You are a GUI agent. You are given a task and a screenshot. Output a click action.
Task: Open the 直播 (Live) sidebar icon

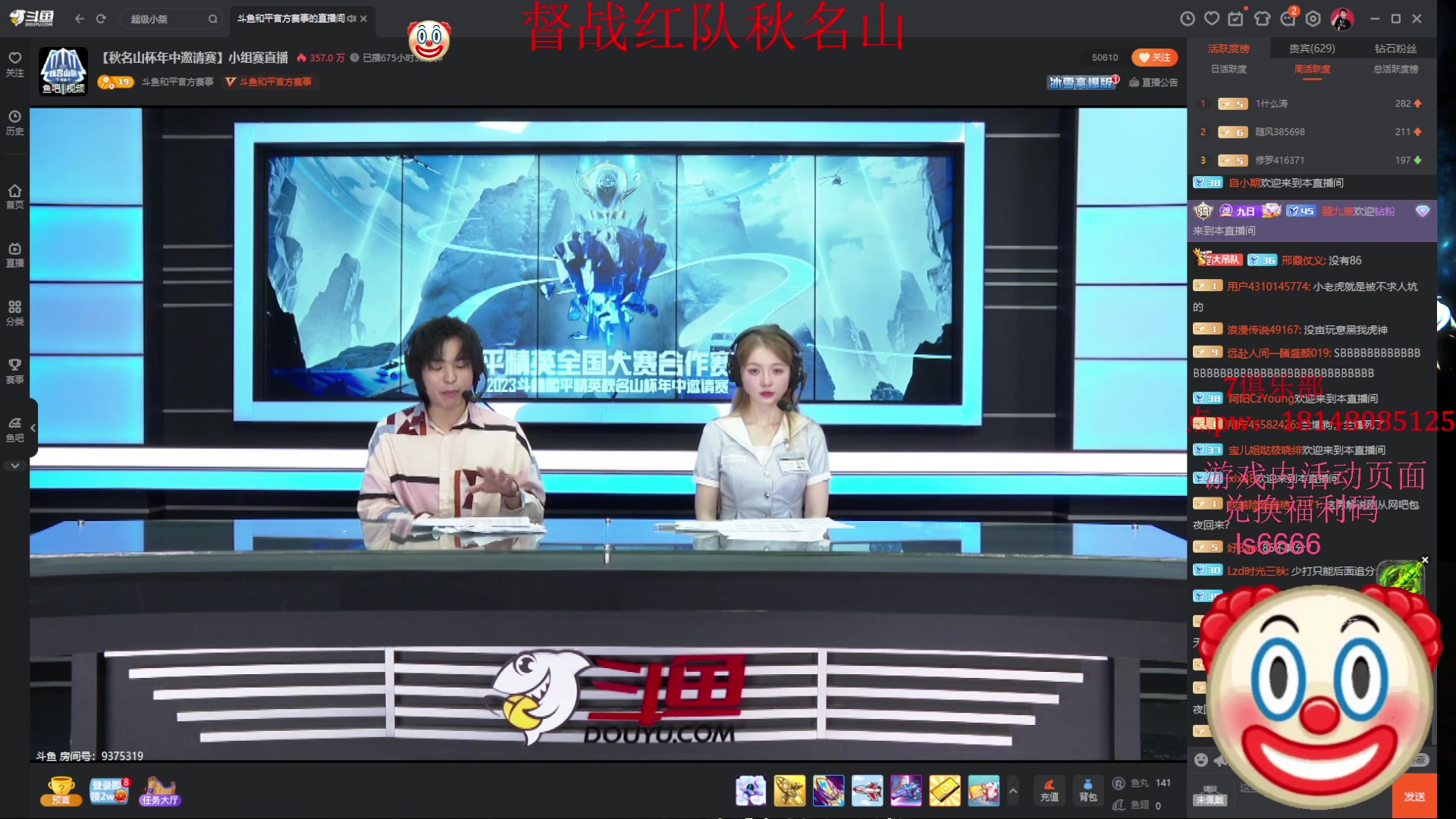[x=14, y=255]
